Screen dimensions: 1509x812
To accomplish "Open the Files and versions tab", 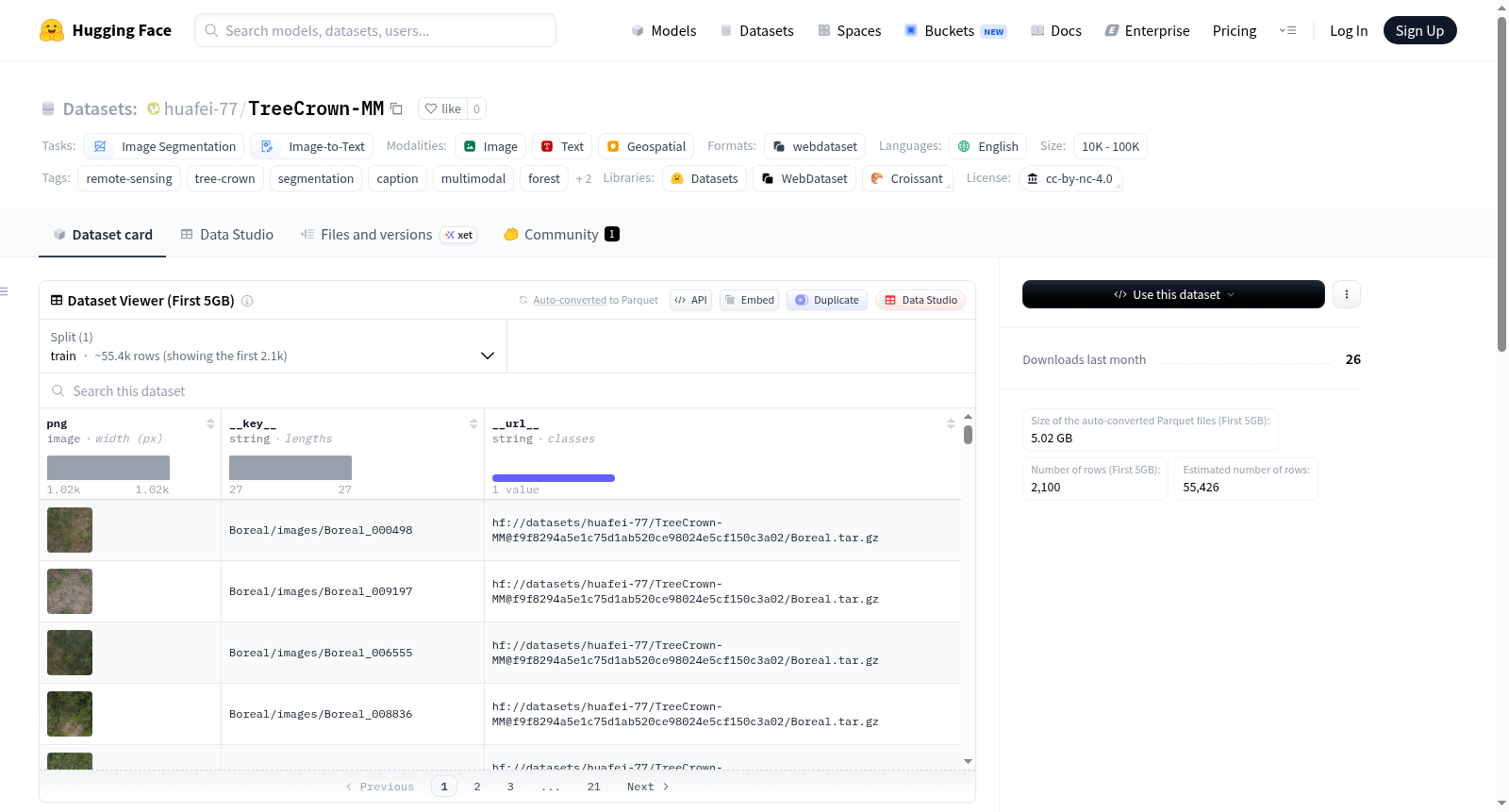I will click(389, 235).
